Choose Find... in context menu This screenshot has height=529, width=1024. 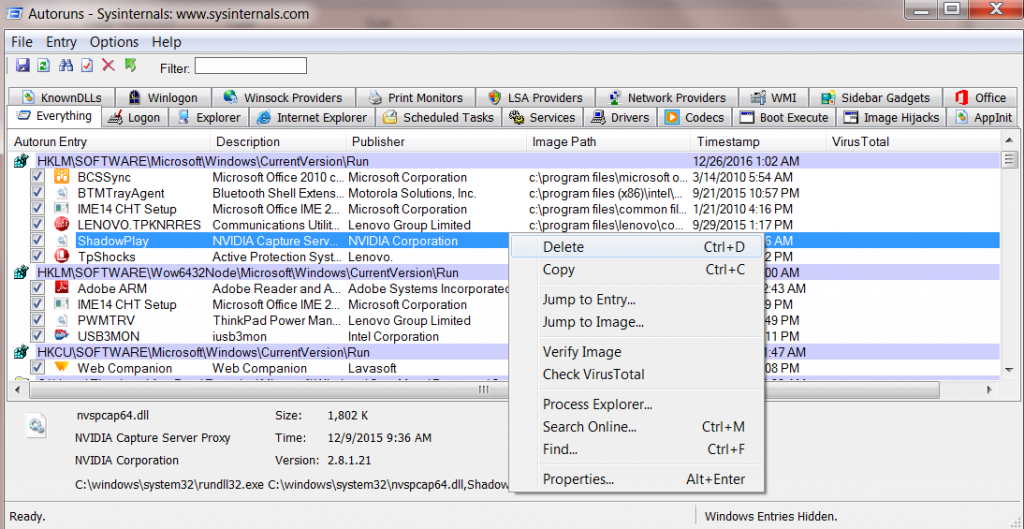pos(637,449)
